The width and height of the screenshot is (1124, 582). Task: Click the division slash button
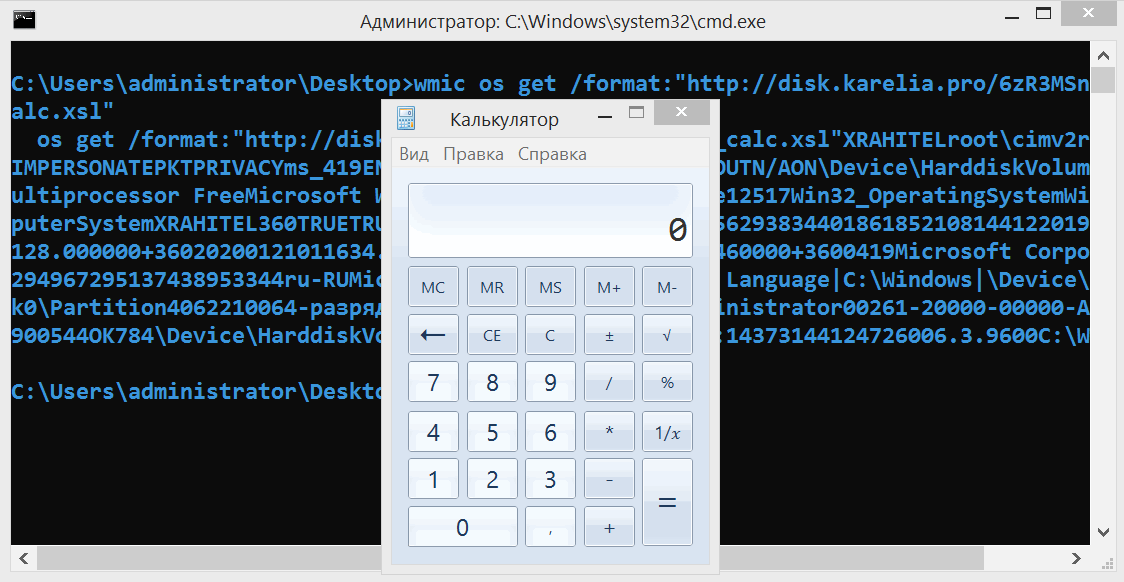(x=609, y=382)
